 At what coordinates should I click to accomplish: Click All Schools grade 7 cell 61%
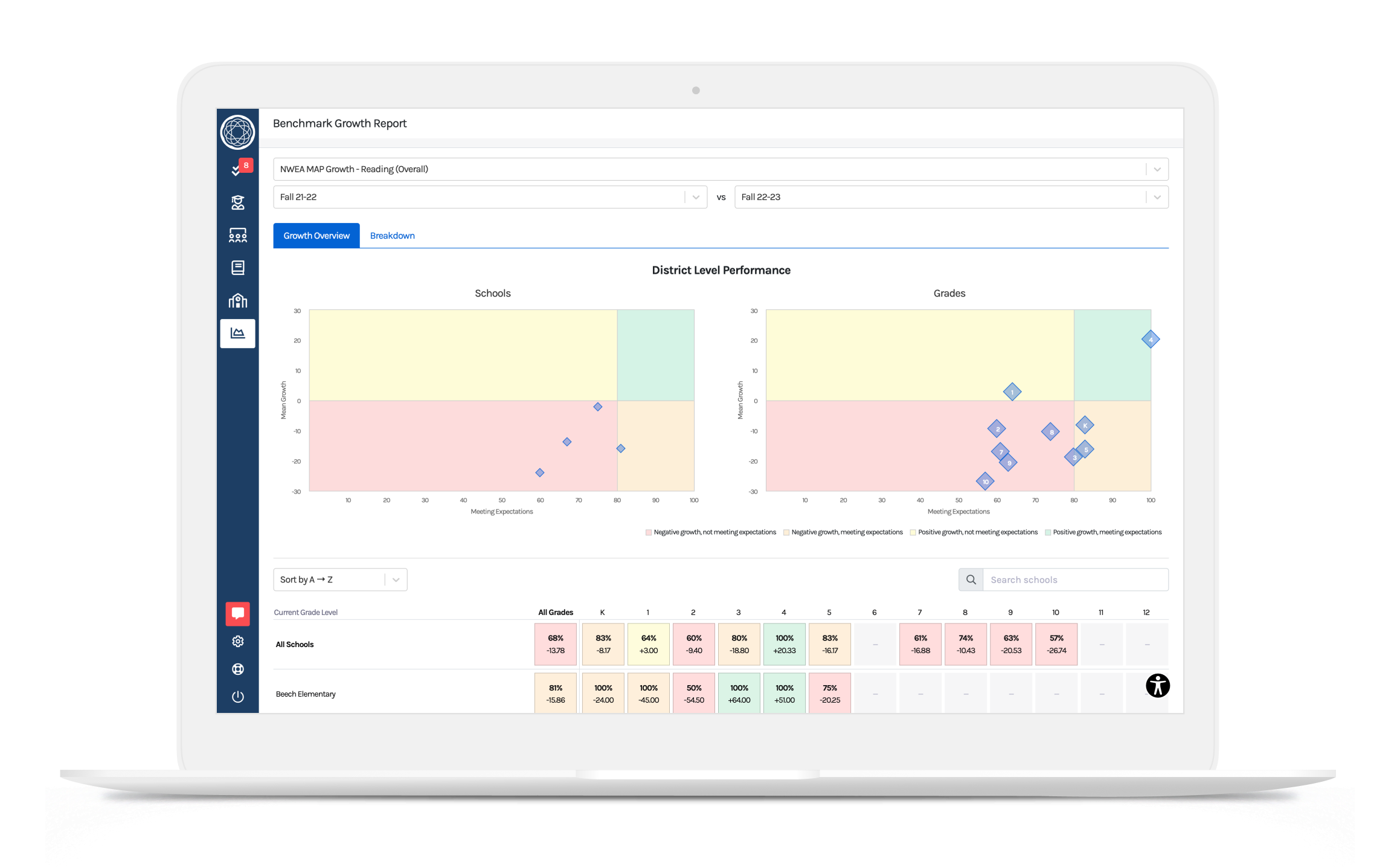pos(920,645)
